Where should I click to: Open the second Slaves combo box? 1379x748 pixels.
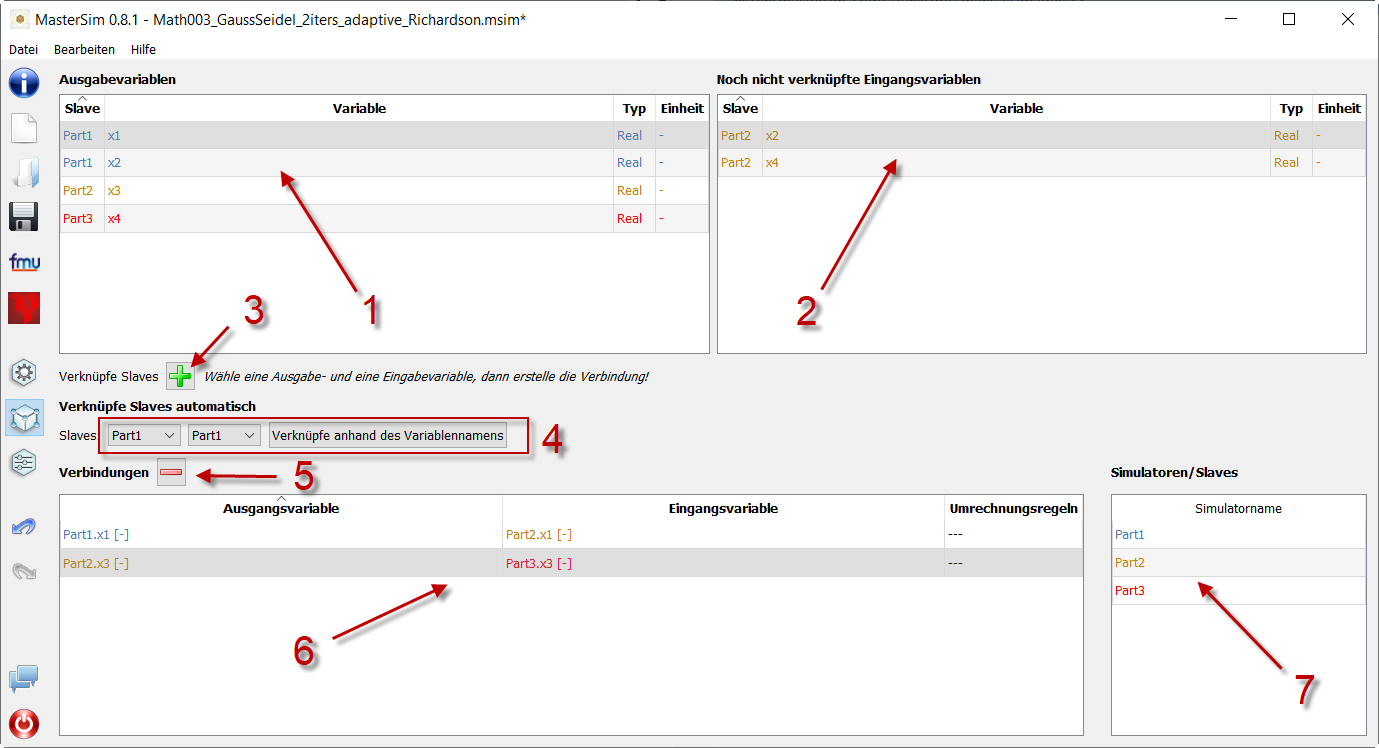224,436
